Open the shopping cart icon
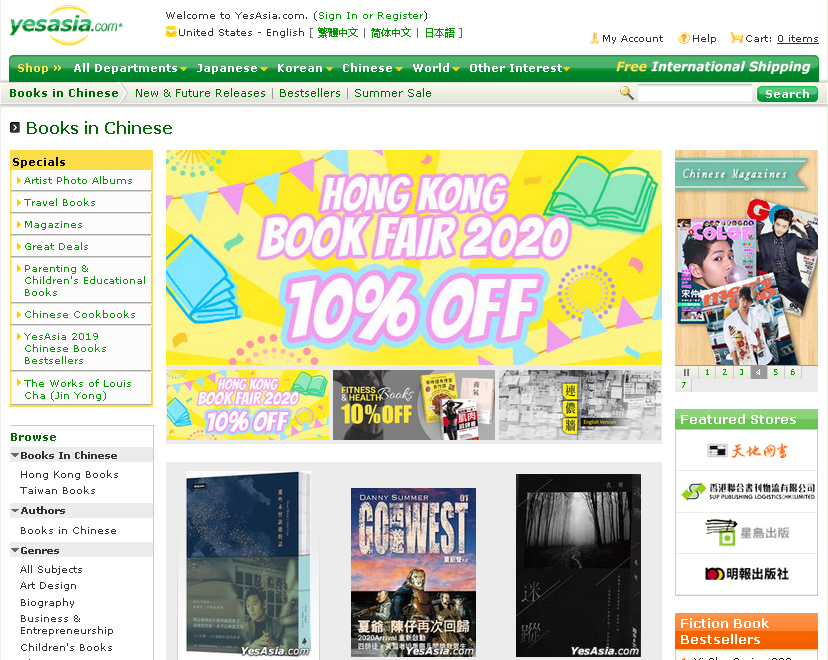828x660 pixels. coord(737,38)
